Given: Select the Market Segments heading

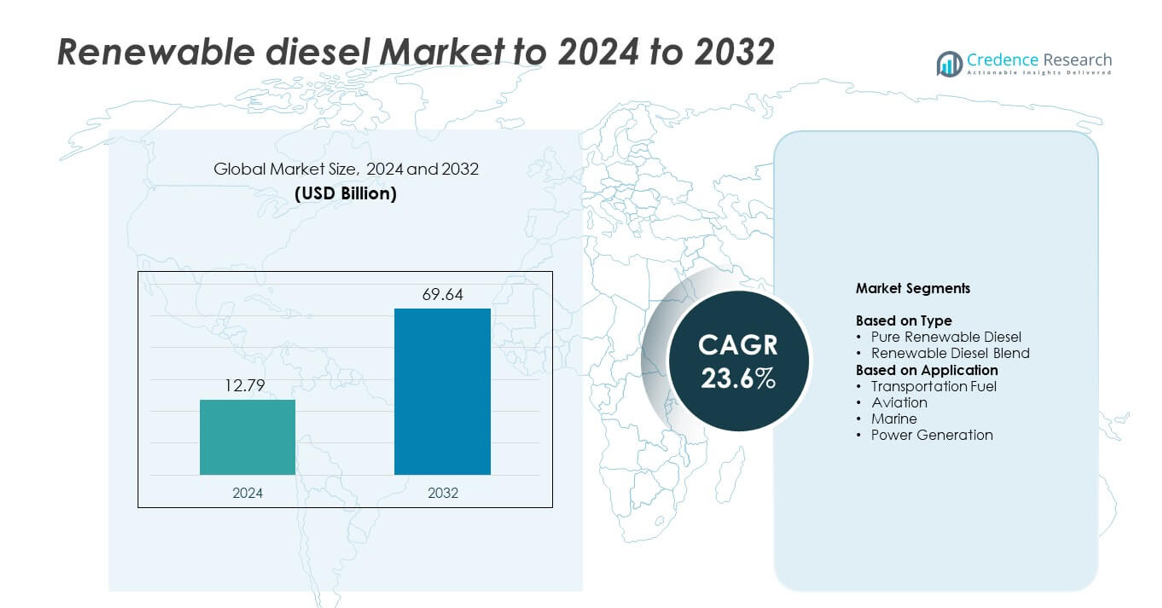Looking at the screenshot, I should (x=912, y=288).
